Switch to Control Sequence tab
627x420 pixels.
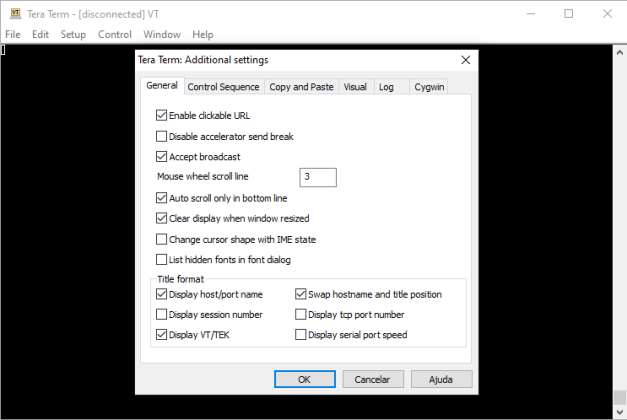point(223,87)
